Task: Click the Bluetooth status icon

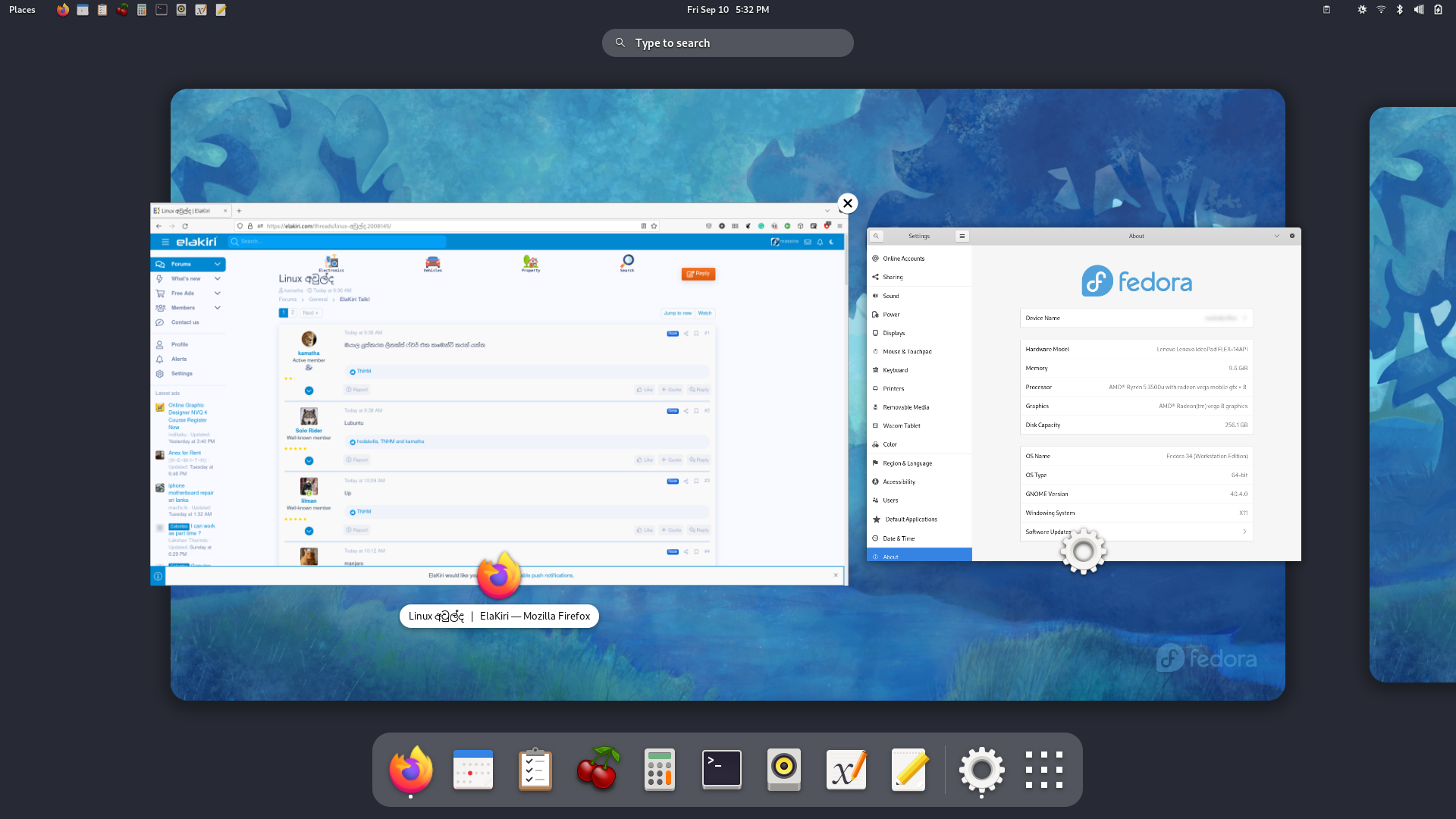Action: (1400, 10)
